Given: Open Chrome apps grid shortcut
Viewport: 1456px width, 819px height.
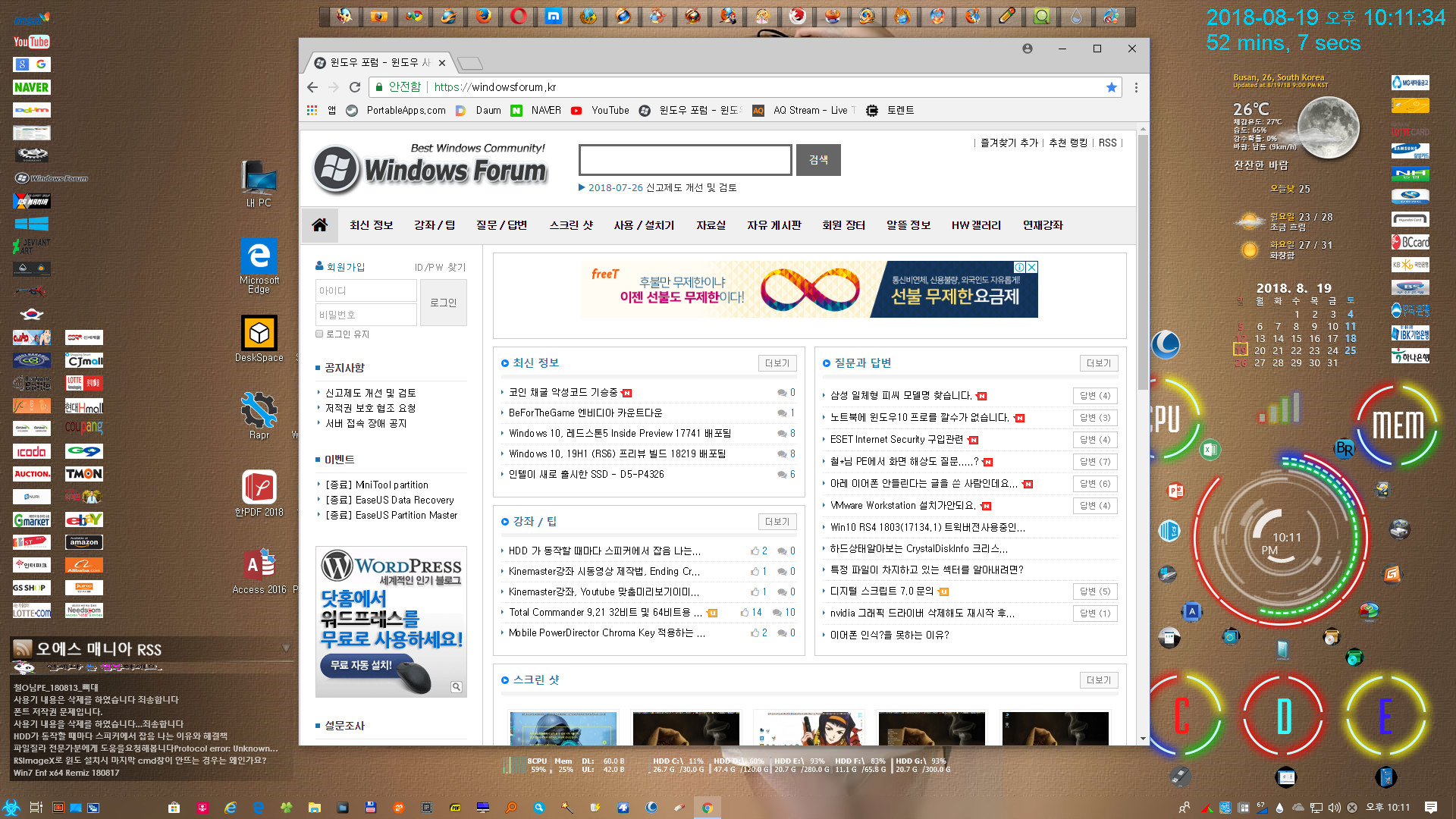Looking at the screenshot, I should coord(312,110).
